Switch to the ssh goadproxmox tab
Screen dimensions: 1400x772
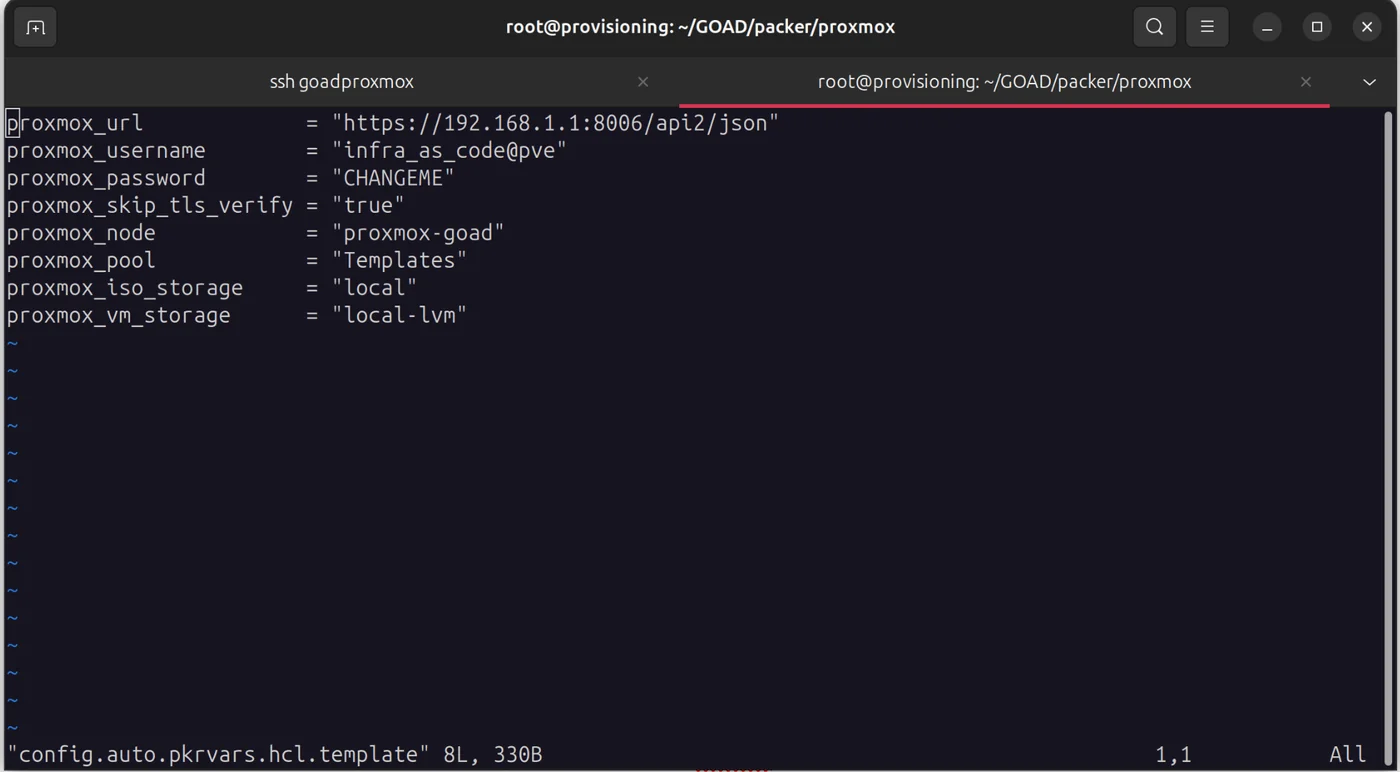click(341, 82)
